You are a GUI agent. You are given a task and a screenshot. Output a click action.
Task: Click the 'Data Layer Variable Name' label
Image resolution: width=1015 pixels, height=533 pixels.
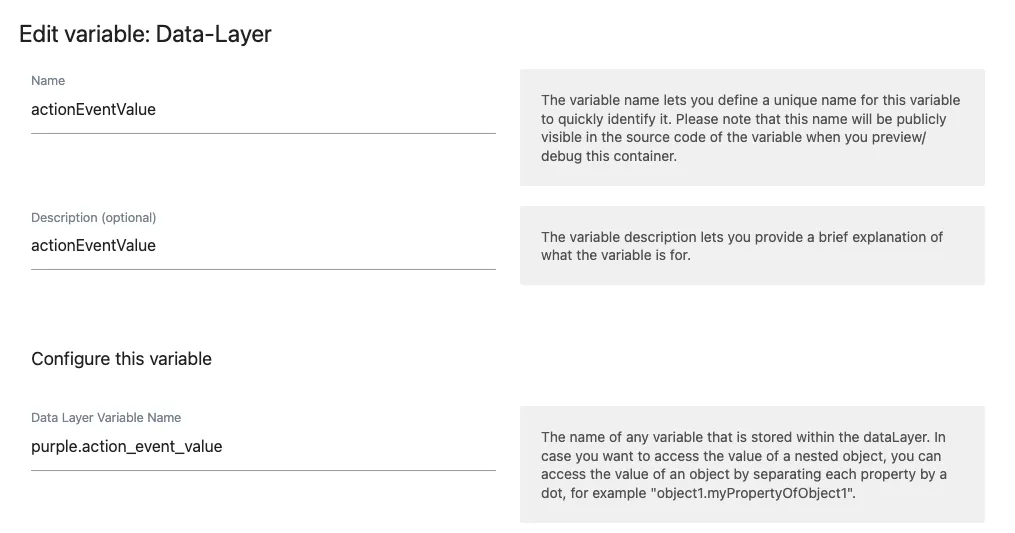(106, 418)
